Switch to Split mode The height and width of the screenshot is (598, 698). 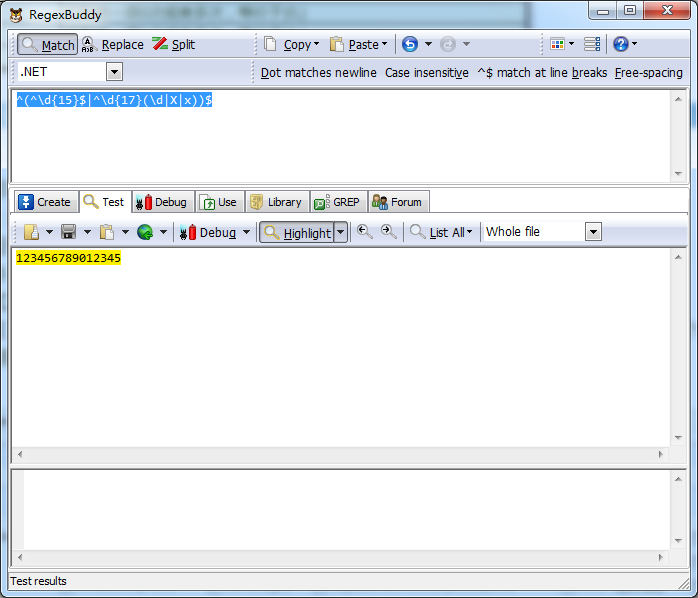pyautogui.click(x=174, y=45)
